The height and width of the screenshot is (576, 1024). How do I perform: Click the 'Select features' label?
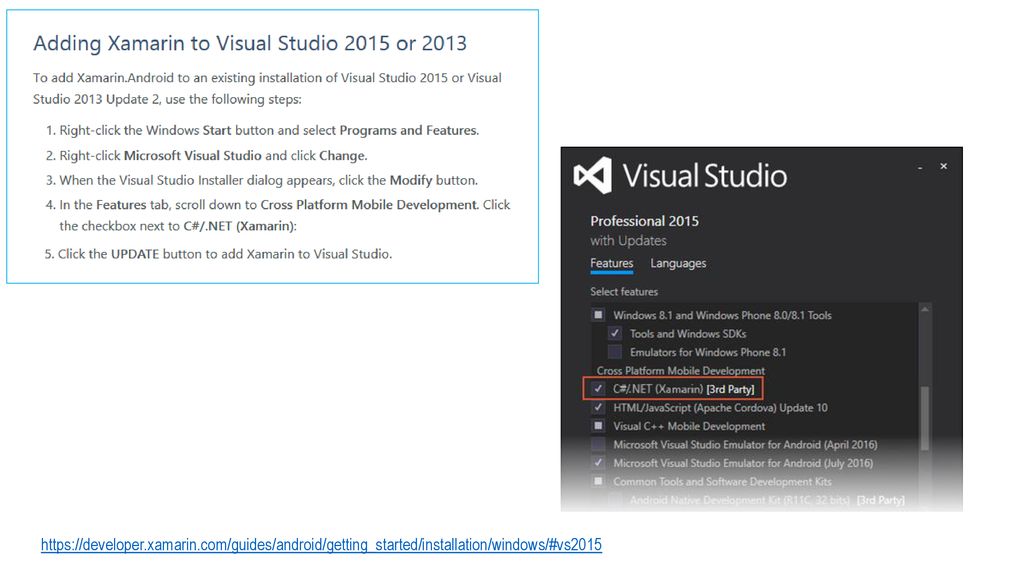(x=624, y=292)
